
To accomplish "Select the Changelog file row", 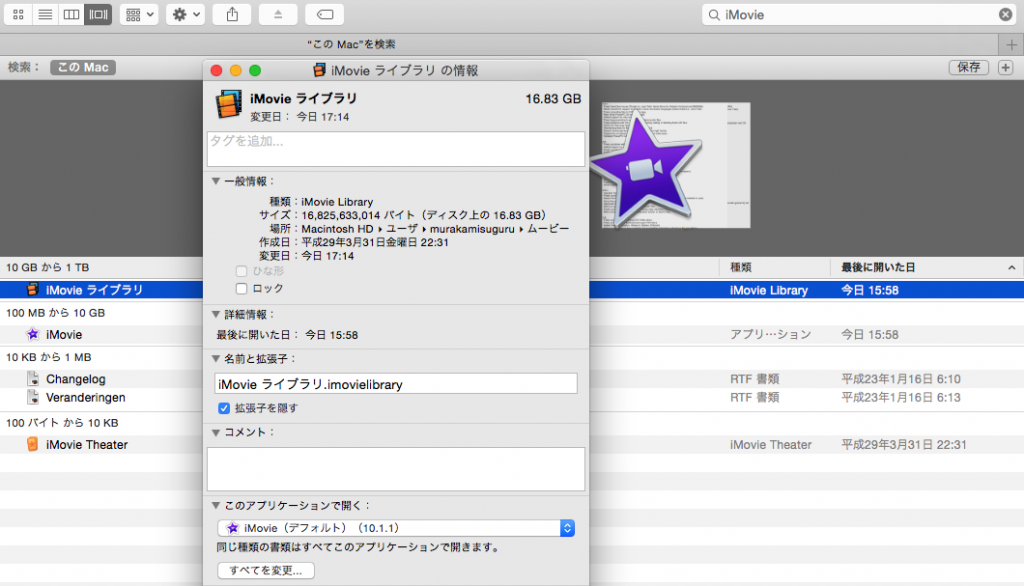I will pos(512,379).
